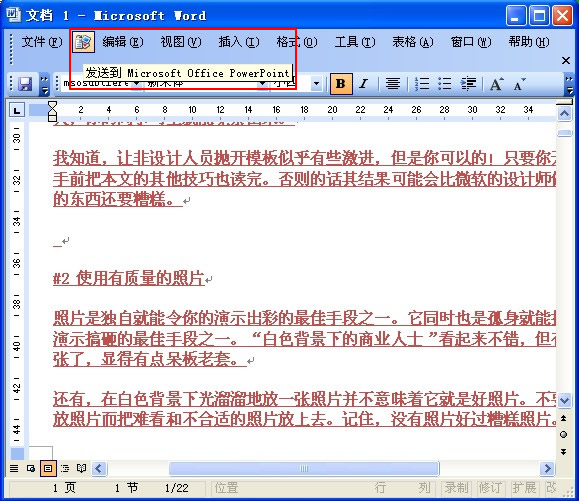The image size is (579, 501).
Task: Open the 插入(I) menu
Action: pyautogui.click(x=239, y=42)
